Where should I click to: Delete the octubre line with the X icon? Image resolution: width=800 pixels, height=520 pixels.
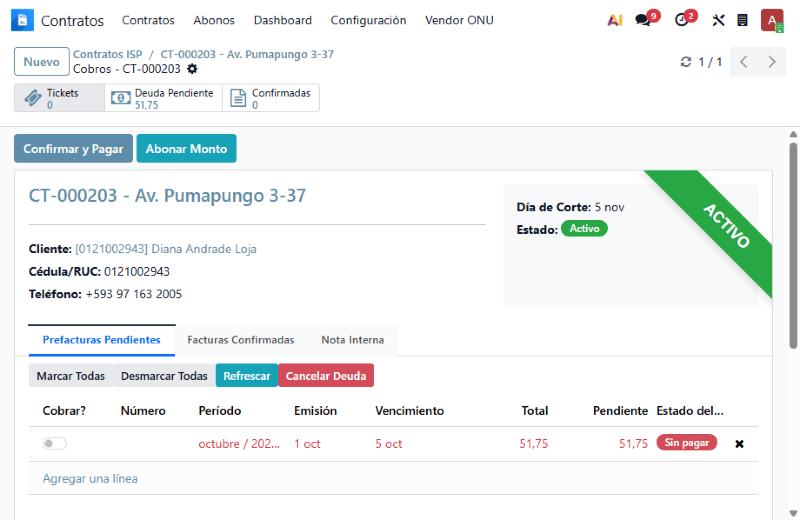pos(739,444)
